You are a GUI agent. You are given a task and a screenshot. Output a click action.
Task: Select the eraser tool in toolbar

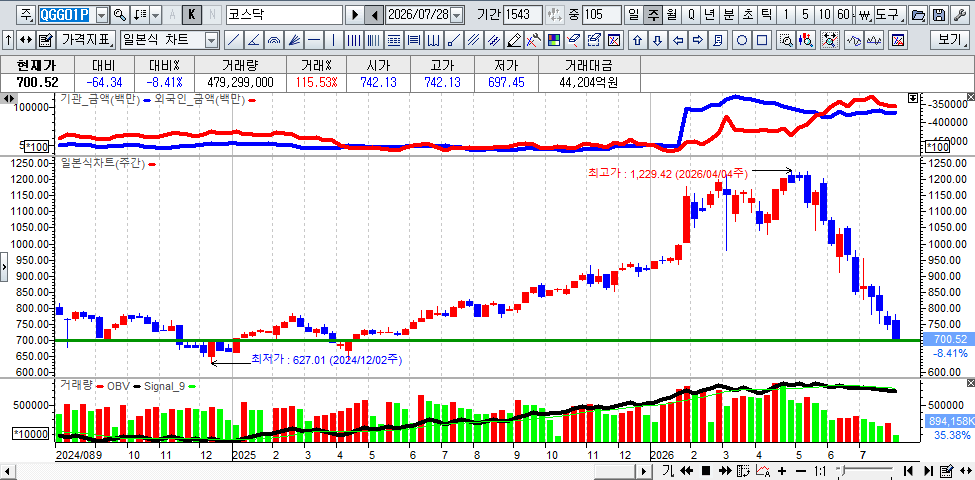pyautogui.click(x=573, y=40)
